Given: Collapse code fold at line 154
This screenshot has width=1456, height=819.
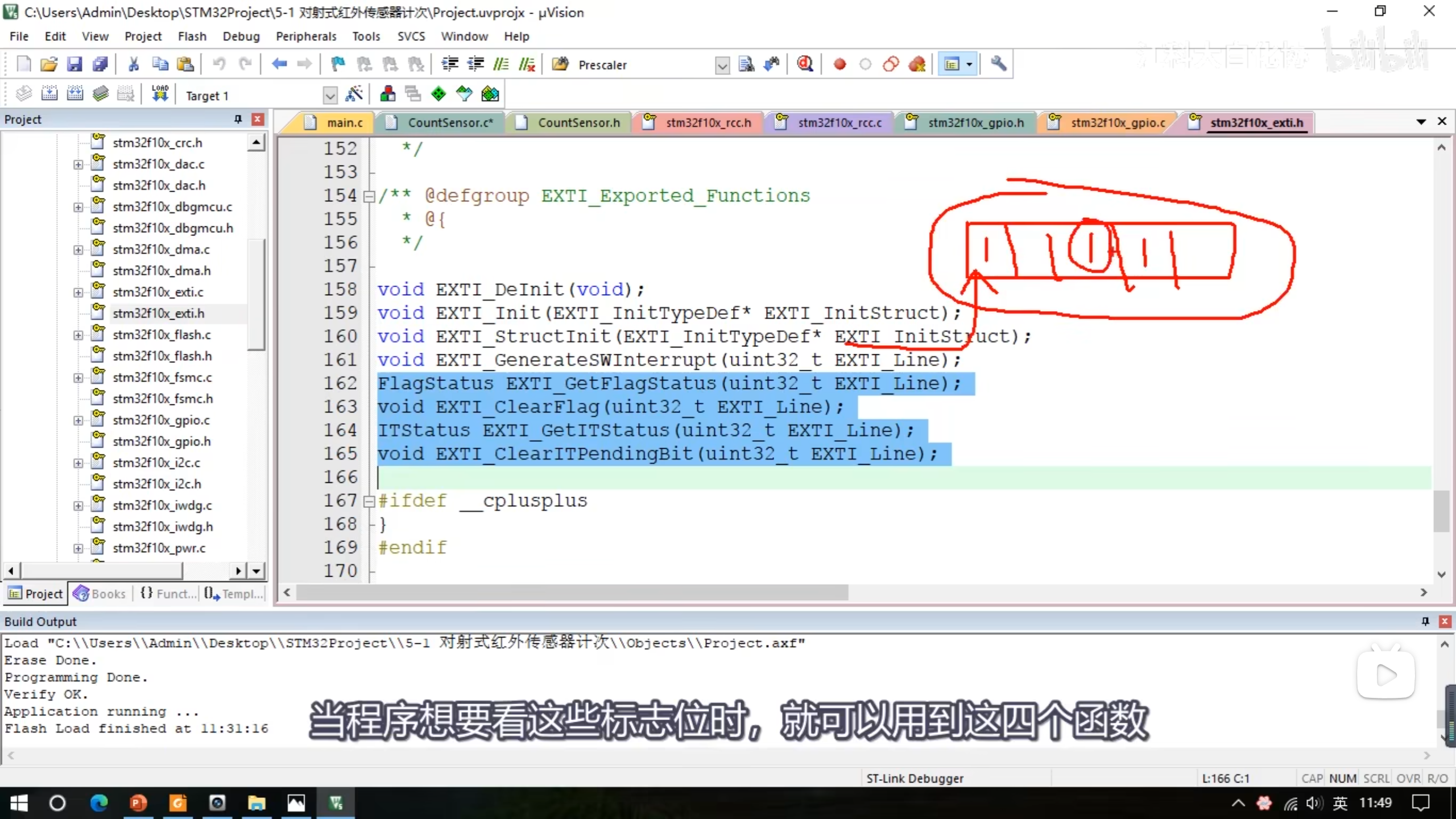Looking at the screenshot, I should click(x=369, y=196).
